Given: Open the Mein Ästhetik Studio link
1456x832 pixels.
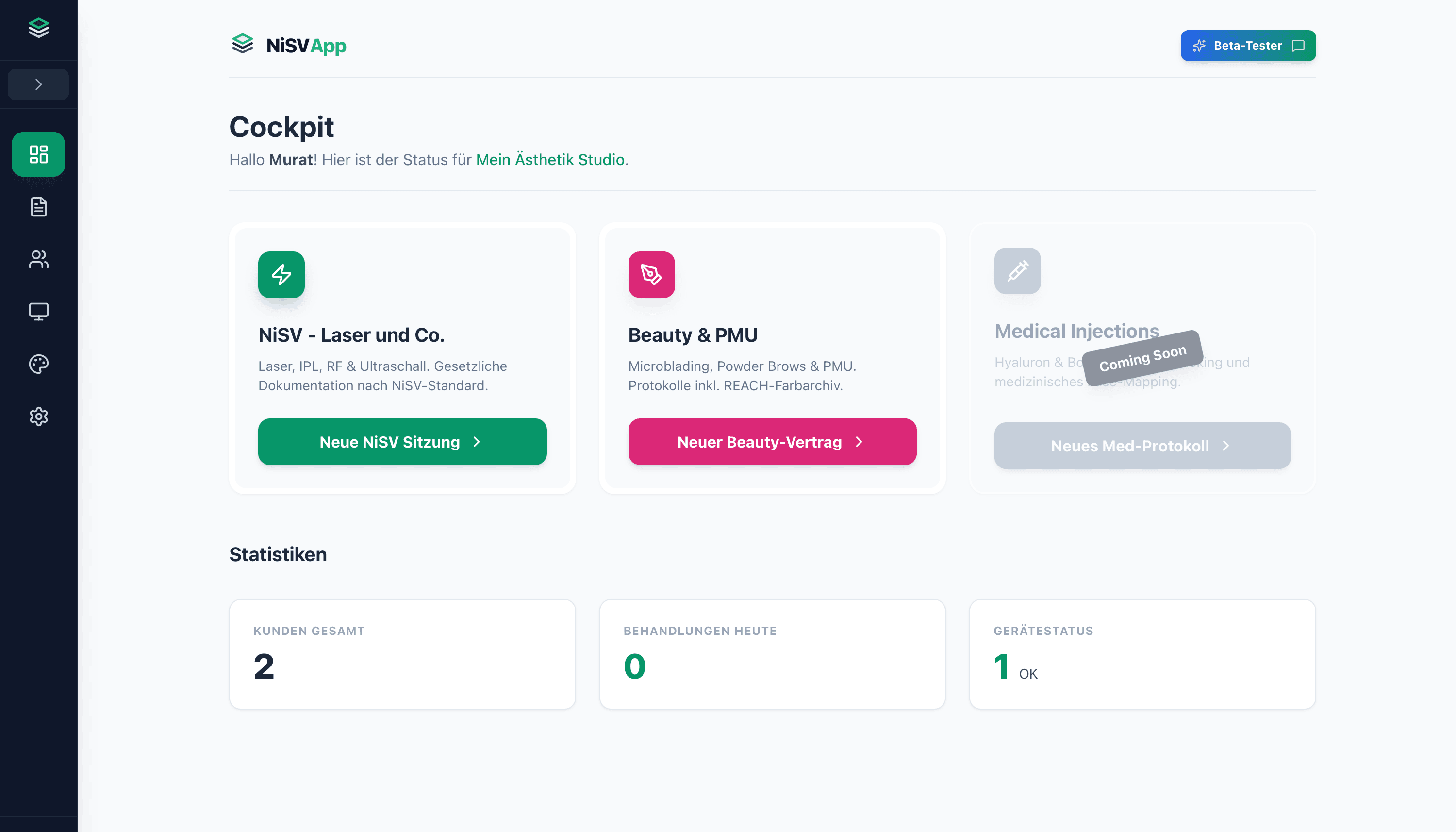Looking at the screenshot, I should [550, 160].
